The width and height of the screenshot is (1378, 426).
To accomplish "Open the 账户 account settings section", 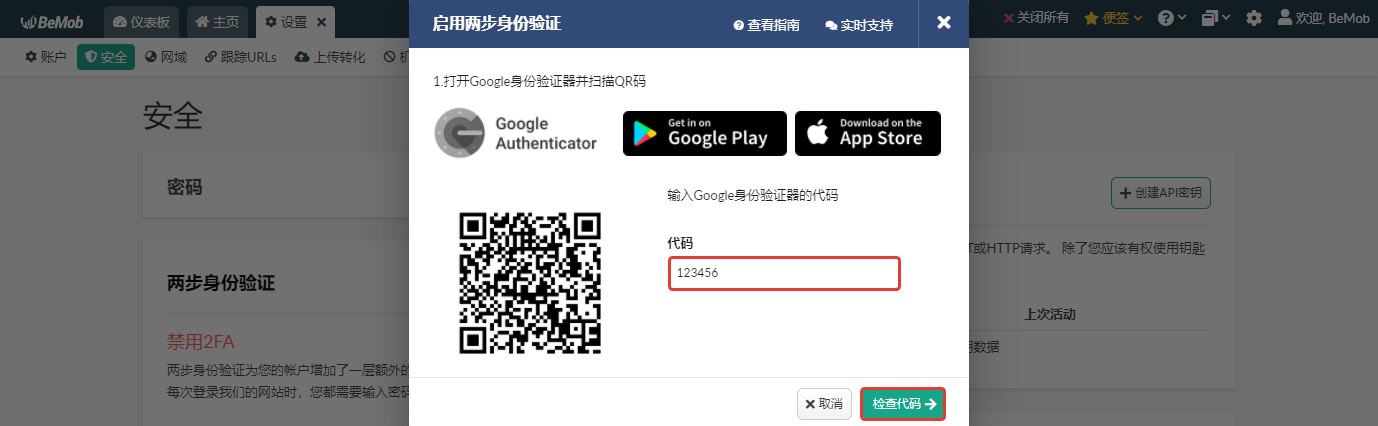I will pos(46,57).
